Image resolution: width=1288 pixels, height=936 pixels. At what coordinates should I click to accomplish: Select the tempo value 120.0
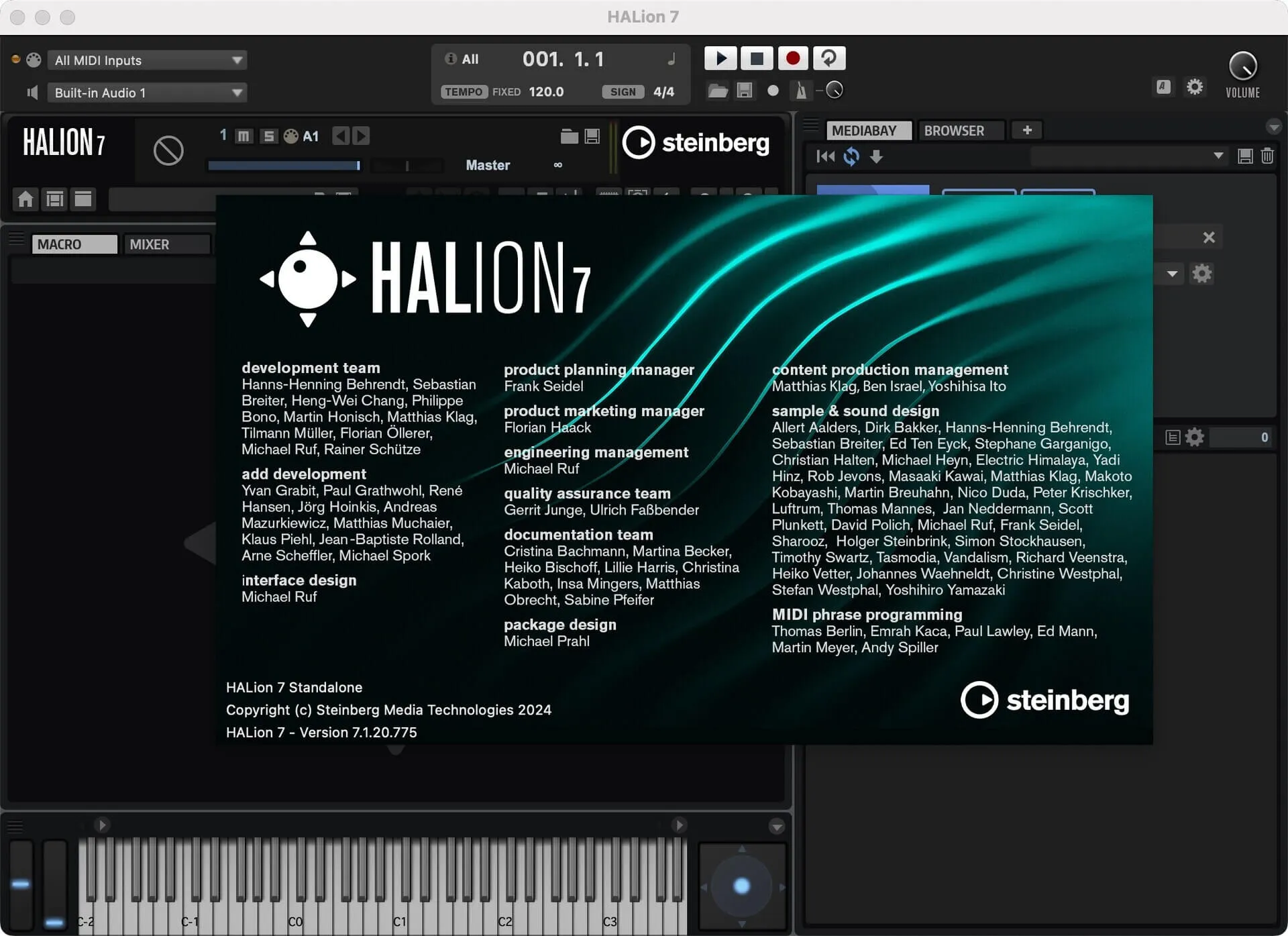pos(546,92)
